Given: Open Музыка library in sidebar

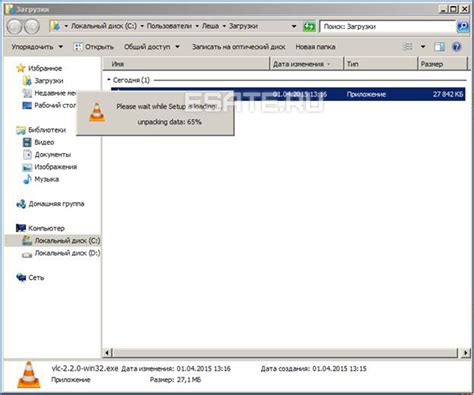Looking at the screenshot, I should [47, 179].
